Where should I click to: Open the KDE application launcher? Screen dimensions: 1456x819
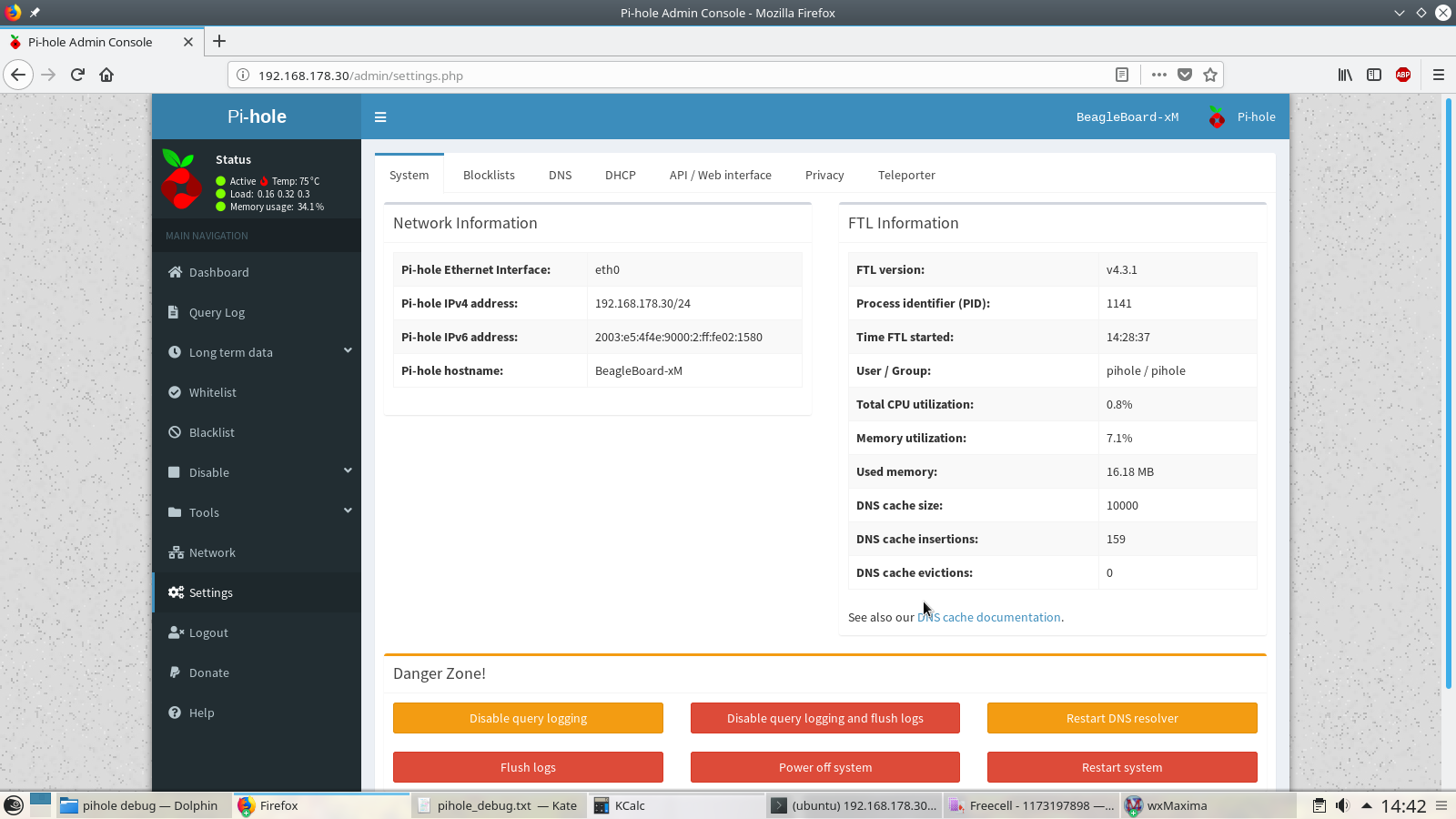click(14, 805)
